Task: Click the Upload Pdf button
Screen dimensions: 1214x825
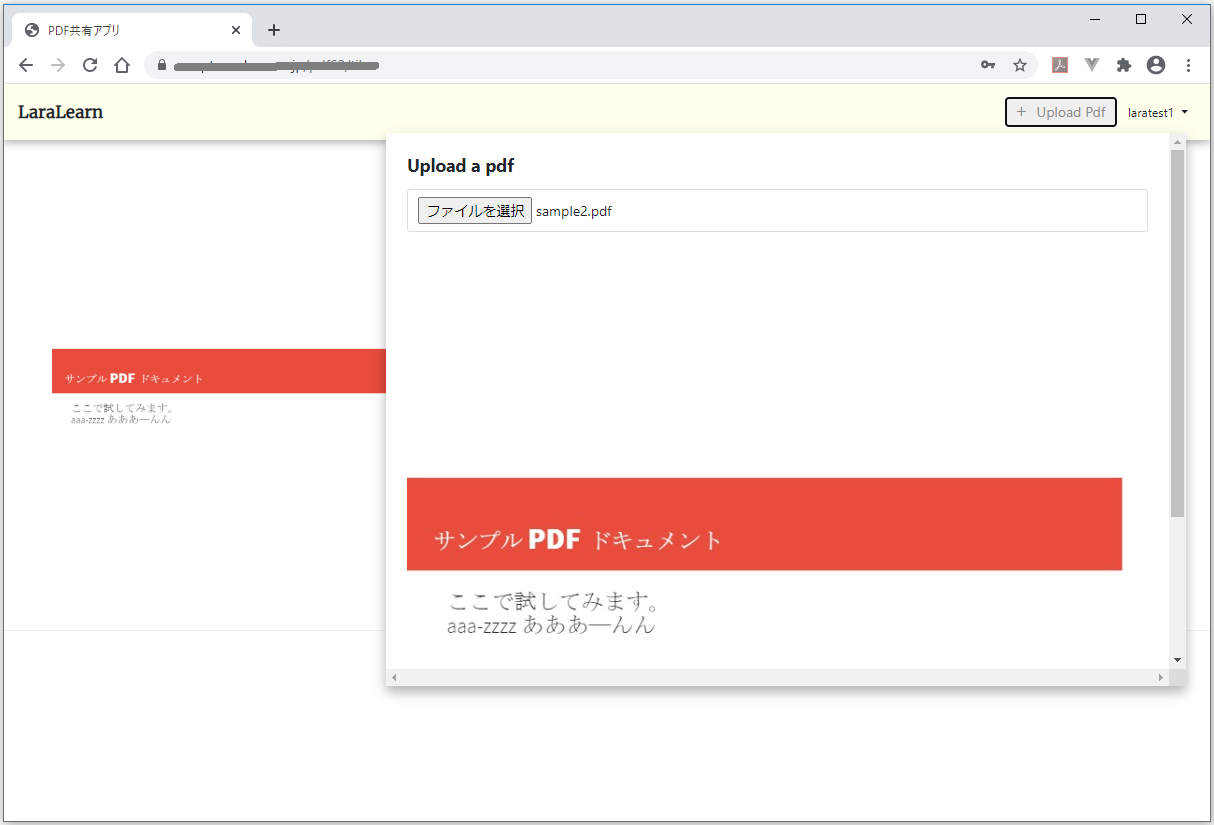Action: [x=1060, y=112]
